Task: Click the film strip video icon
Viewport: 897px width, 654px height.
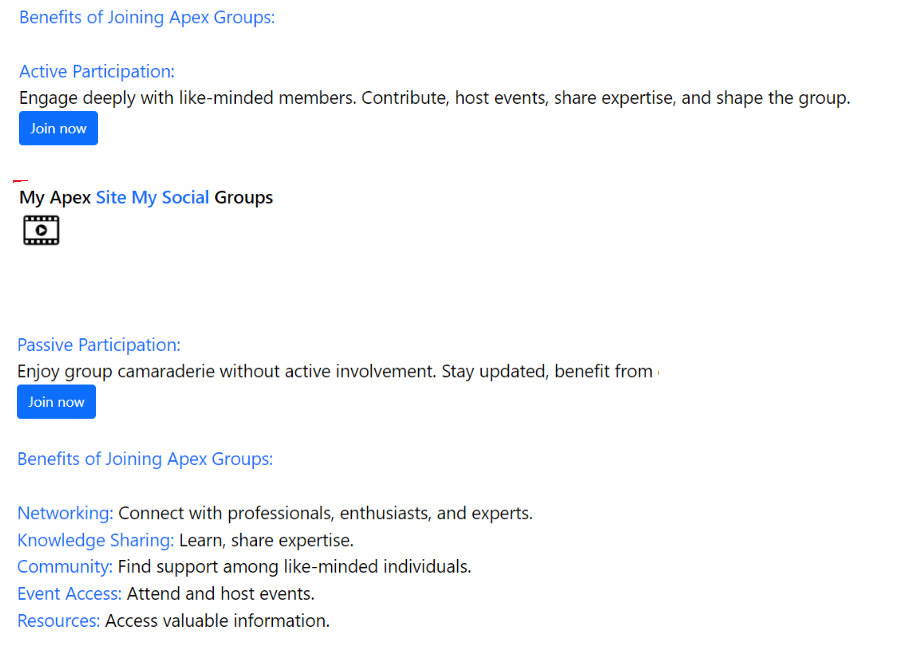Action: (41, 230)
